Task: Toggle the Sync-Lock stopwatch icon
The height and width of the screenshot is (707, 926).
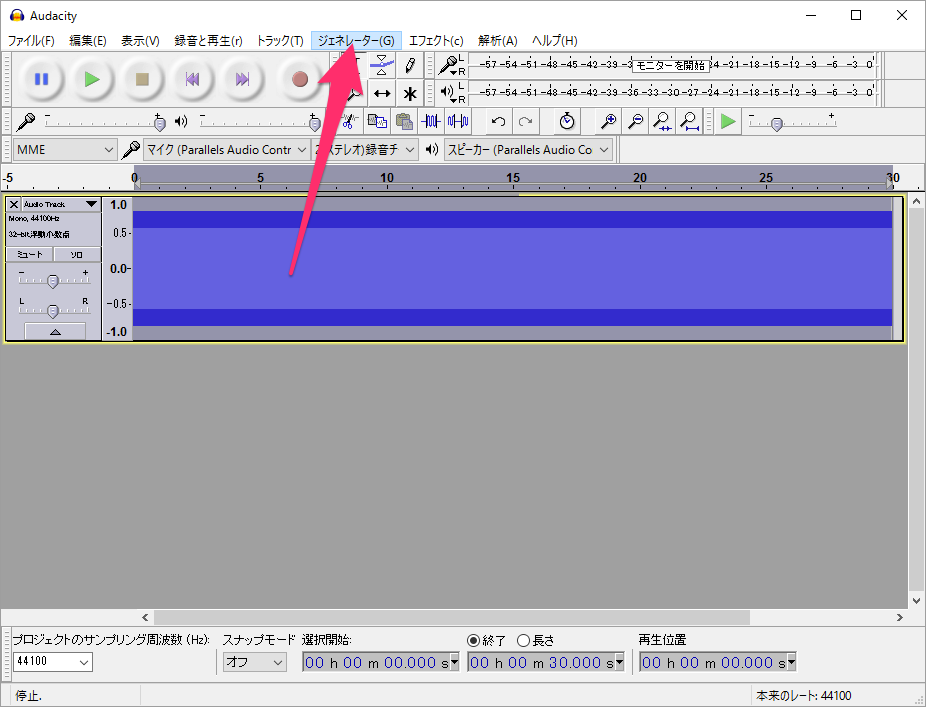Action: tap(567, 122)
